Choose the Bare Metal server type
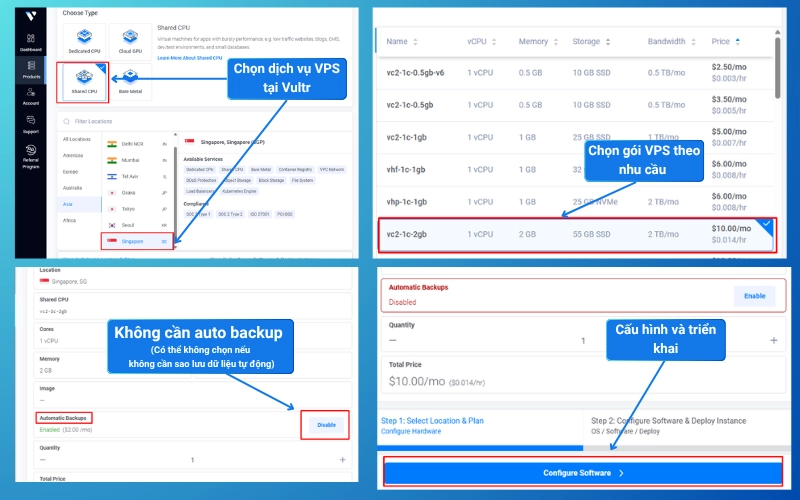800x500 pixels. (x=130, y=82)
